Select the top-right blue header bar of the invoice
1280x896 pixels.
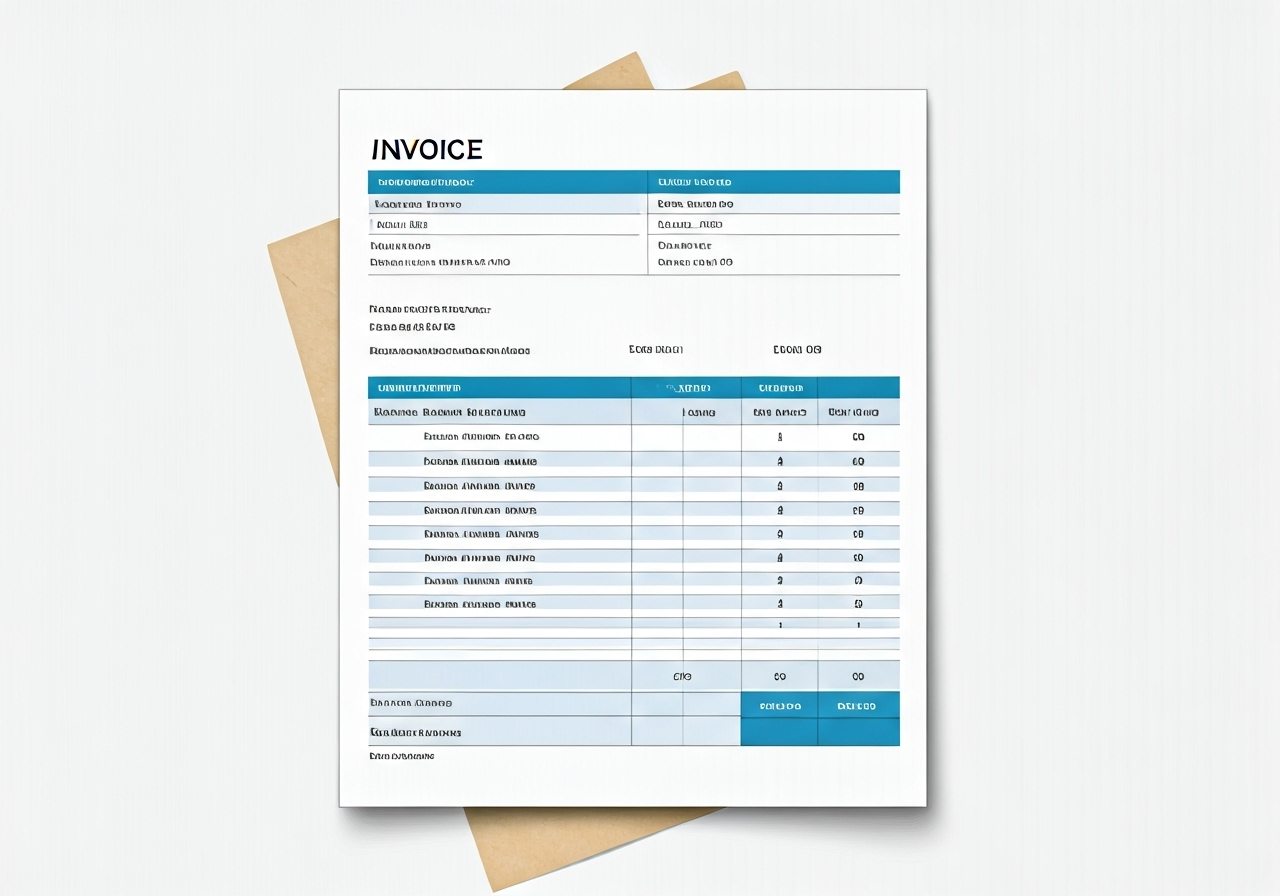pyautogui.click(x=773, y=182)
